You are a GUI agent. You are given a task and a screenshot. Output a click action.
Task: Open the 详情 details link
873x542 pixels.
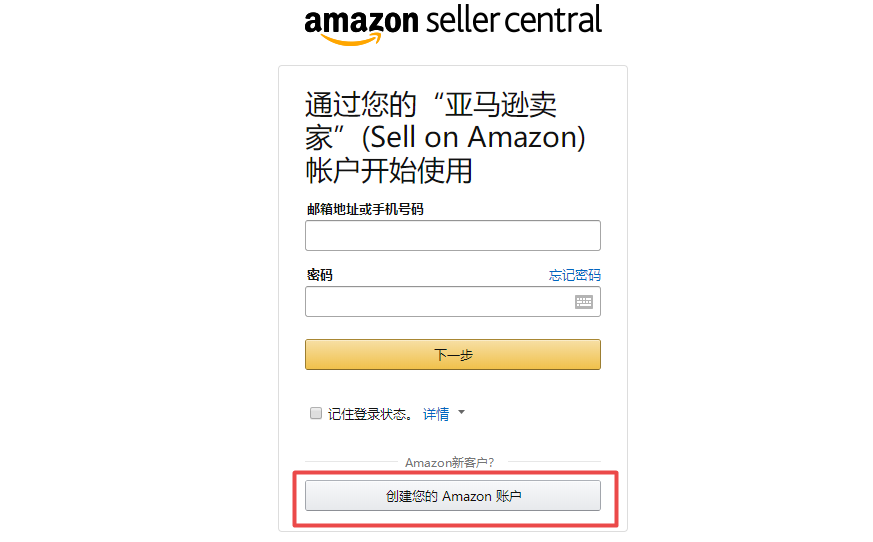point(435,414)
